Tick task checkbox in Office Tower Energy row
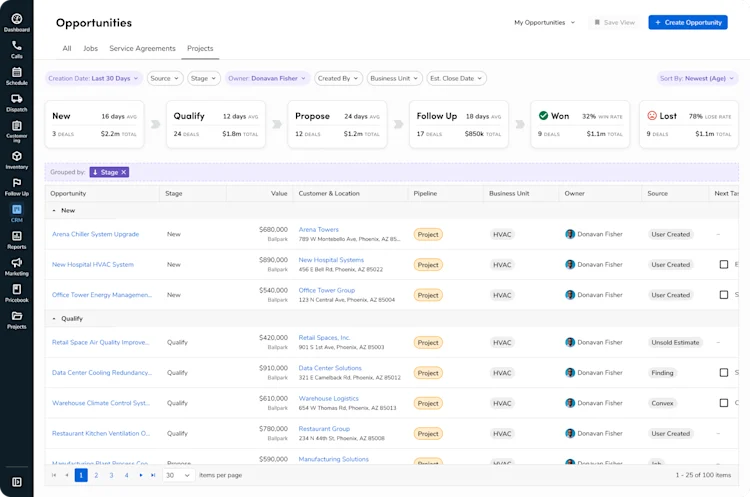This screenshot has width=750, height=497. [724, 295]
